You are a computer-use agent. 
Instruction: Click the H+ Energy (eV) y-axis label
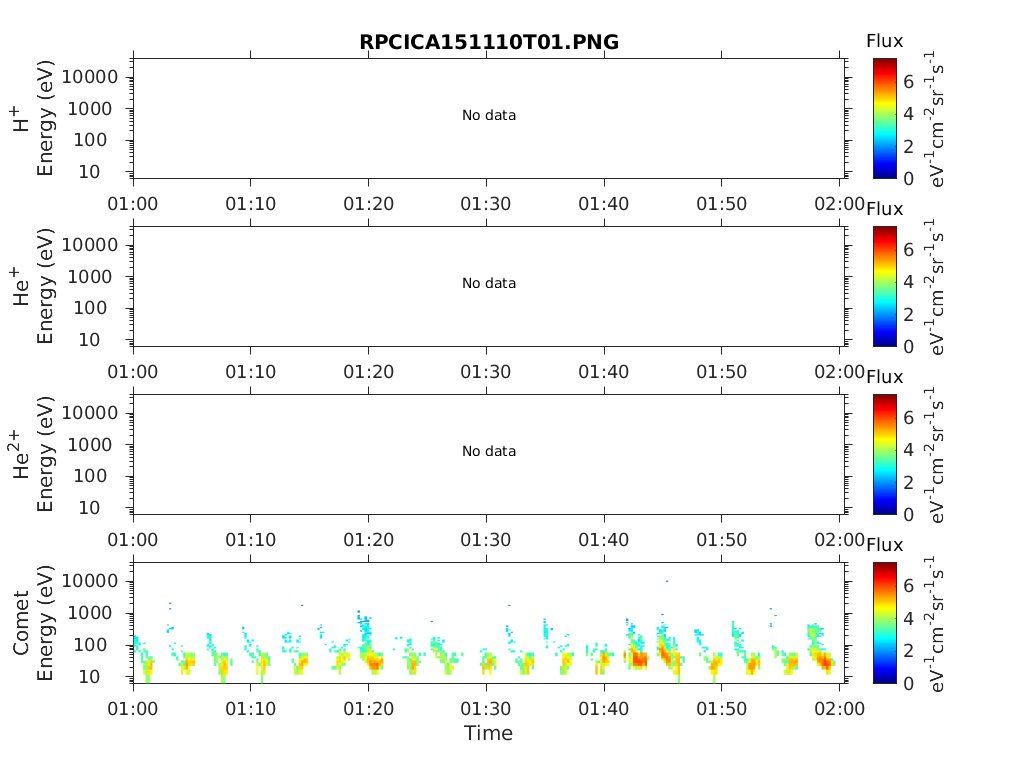44,118
